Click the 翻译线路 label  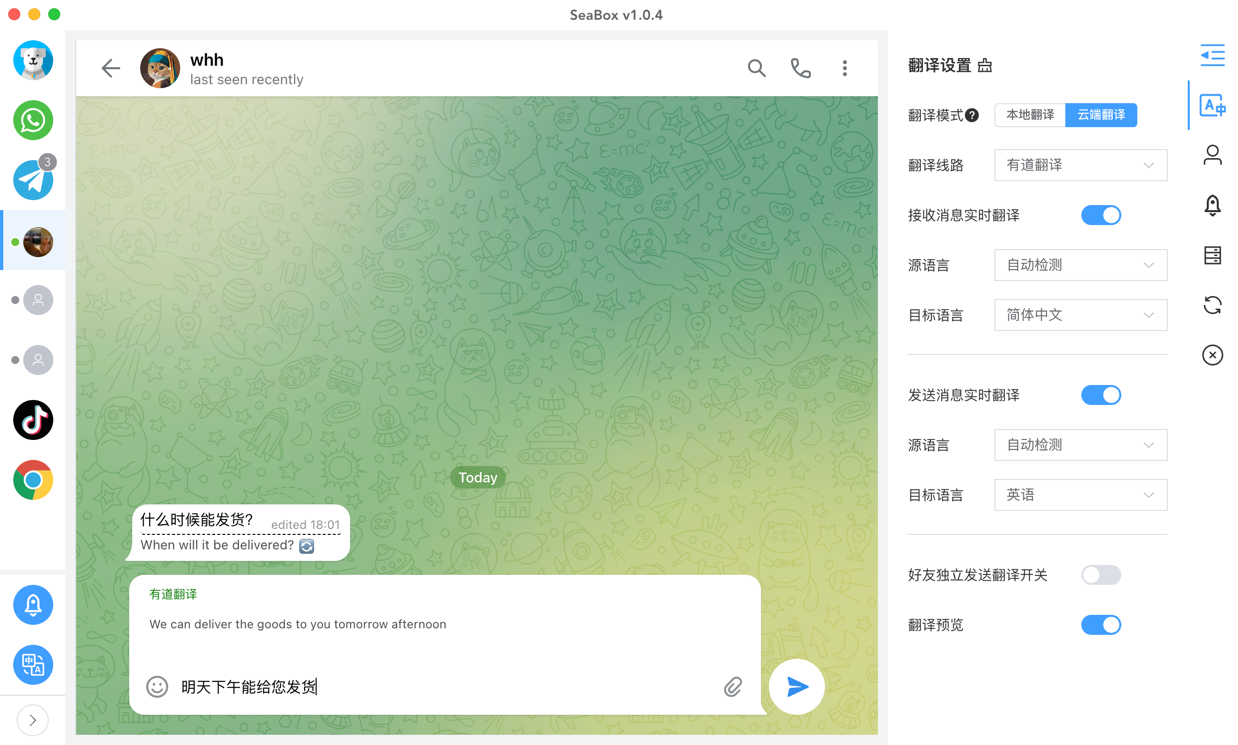coord(936,165)
